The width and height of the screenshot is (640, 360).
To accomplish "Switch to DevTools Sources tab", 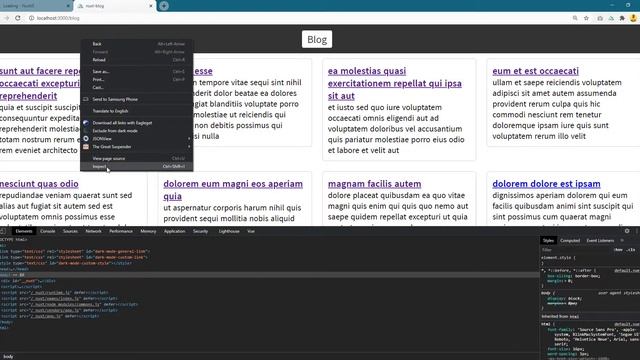I will pyautogui.click(x=70, y=231).
